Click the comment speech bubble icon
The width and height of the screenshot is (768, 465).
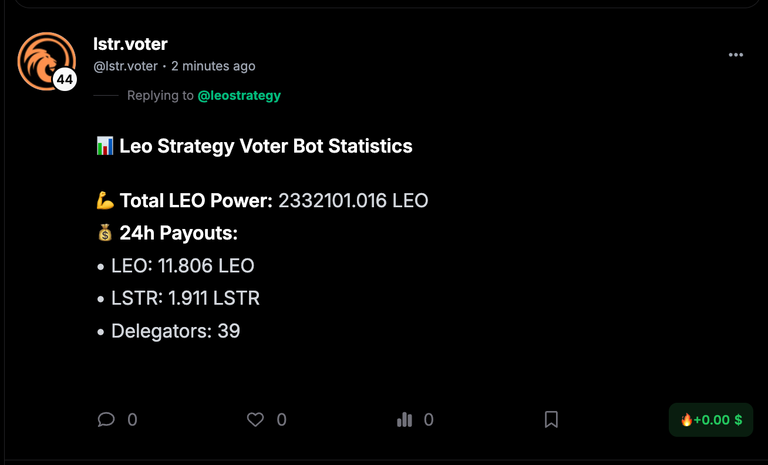(x=106, y=419)
